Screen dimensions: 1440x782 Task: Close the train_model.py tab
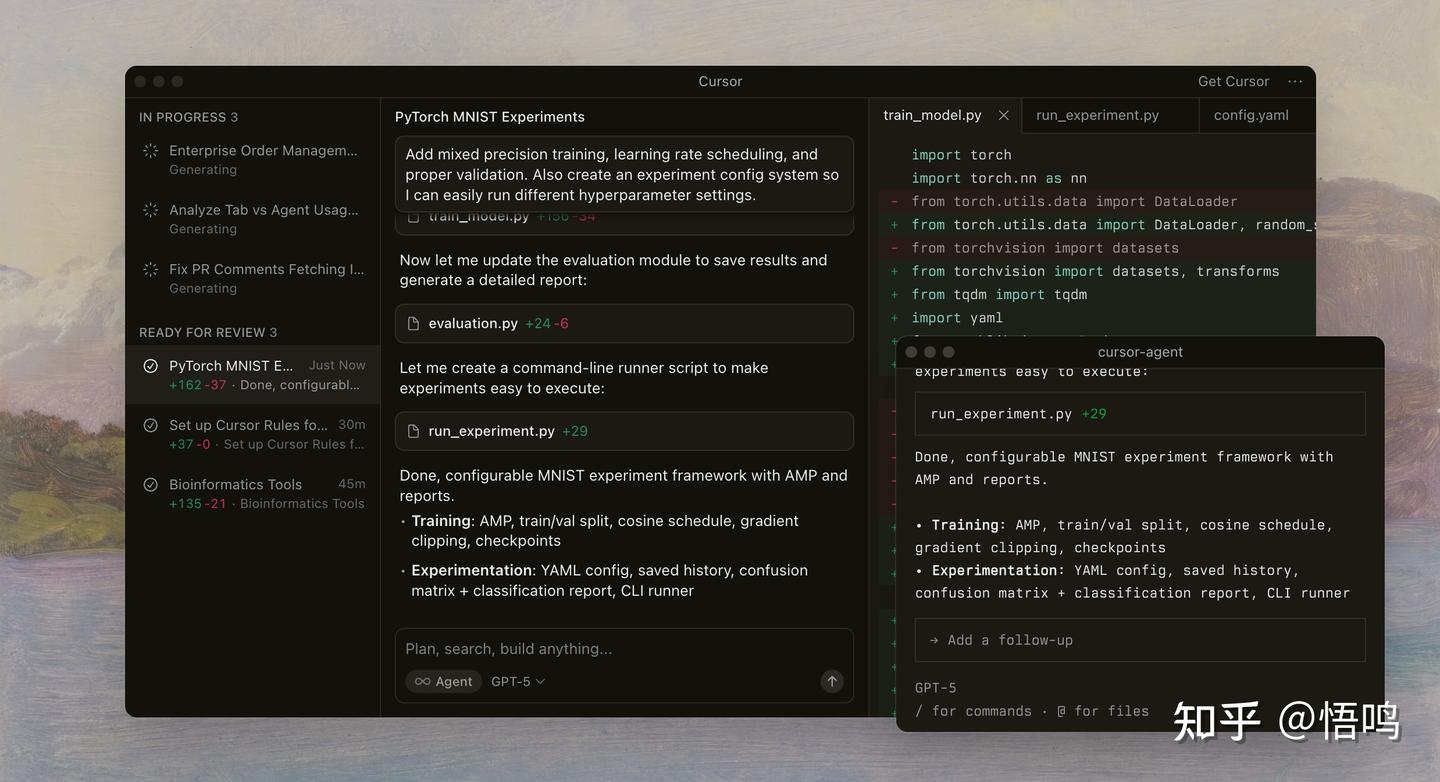[1003, 116]
